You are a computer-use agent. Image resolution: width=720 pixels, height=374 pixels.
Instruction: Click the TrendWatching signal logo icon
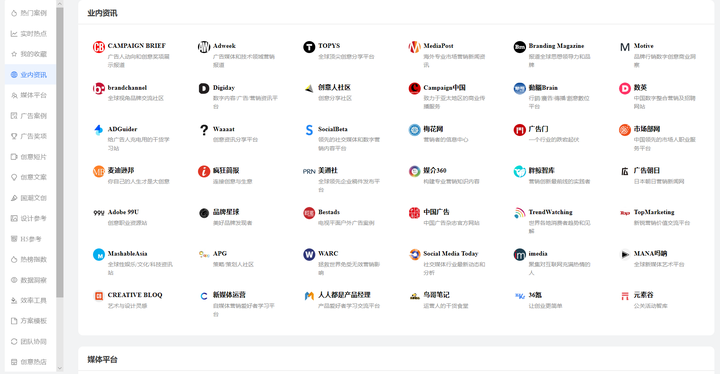click(519, 213)
